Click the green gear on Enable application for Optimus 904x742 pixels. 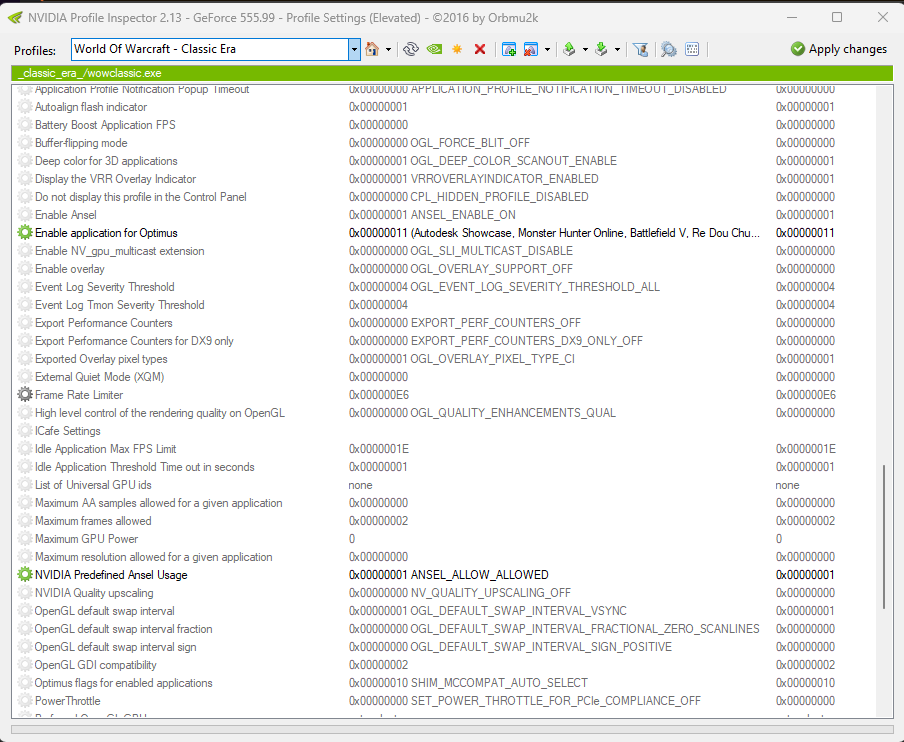(x=25, y=232)
